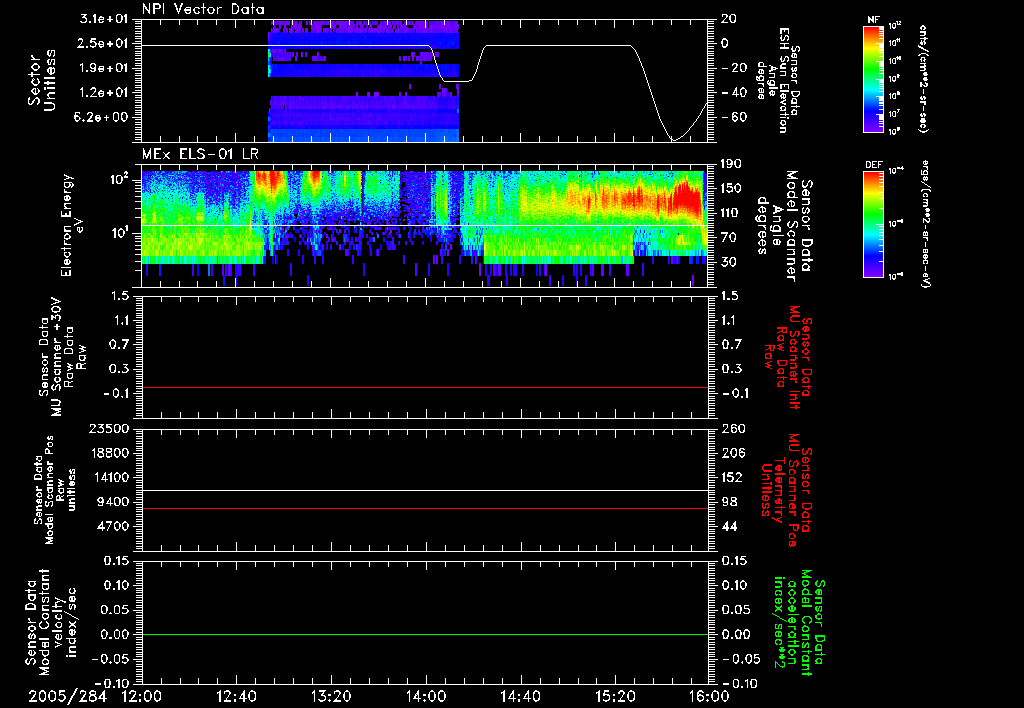Click the red line in MU Scanner +30V panel
Viewport: 1024px width, 708px height.
[425, 387]
